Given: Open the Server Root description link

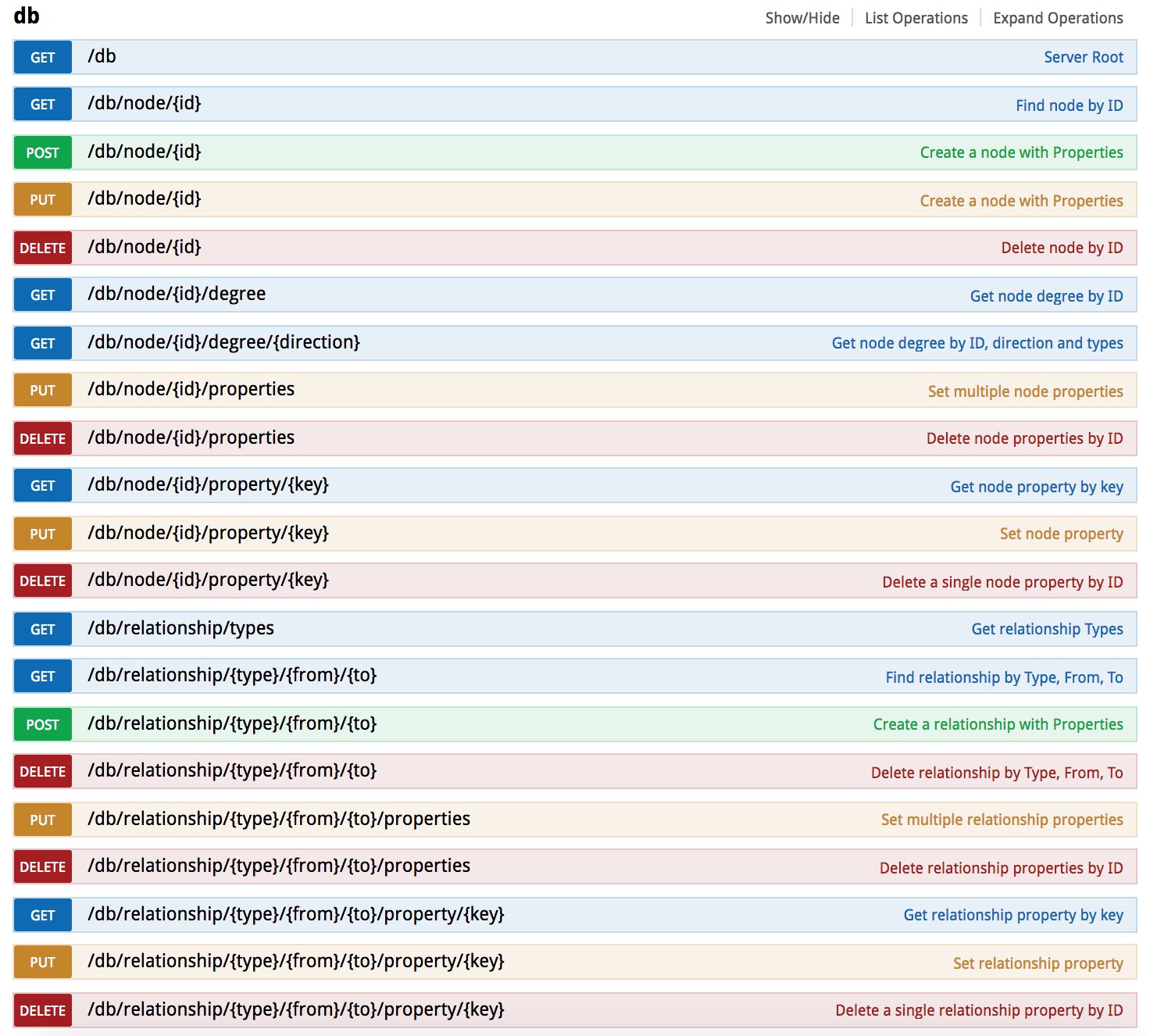Looking at the screenshot, I should [1083, 58].
